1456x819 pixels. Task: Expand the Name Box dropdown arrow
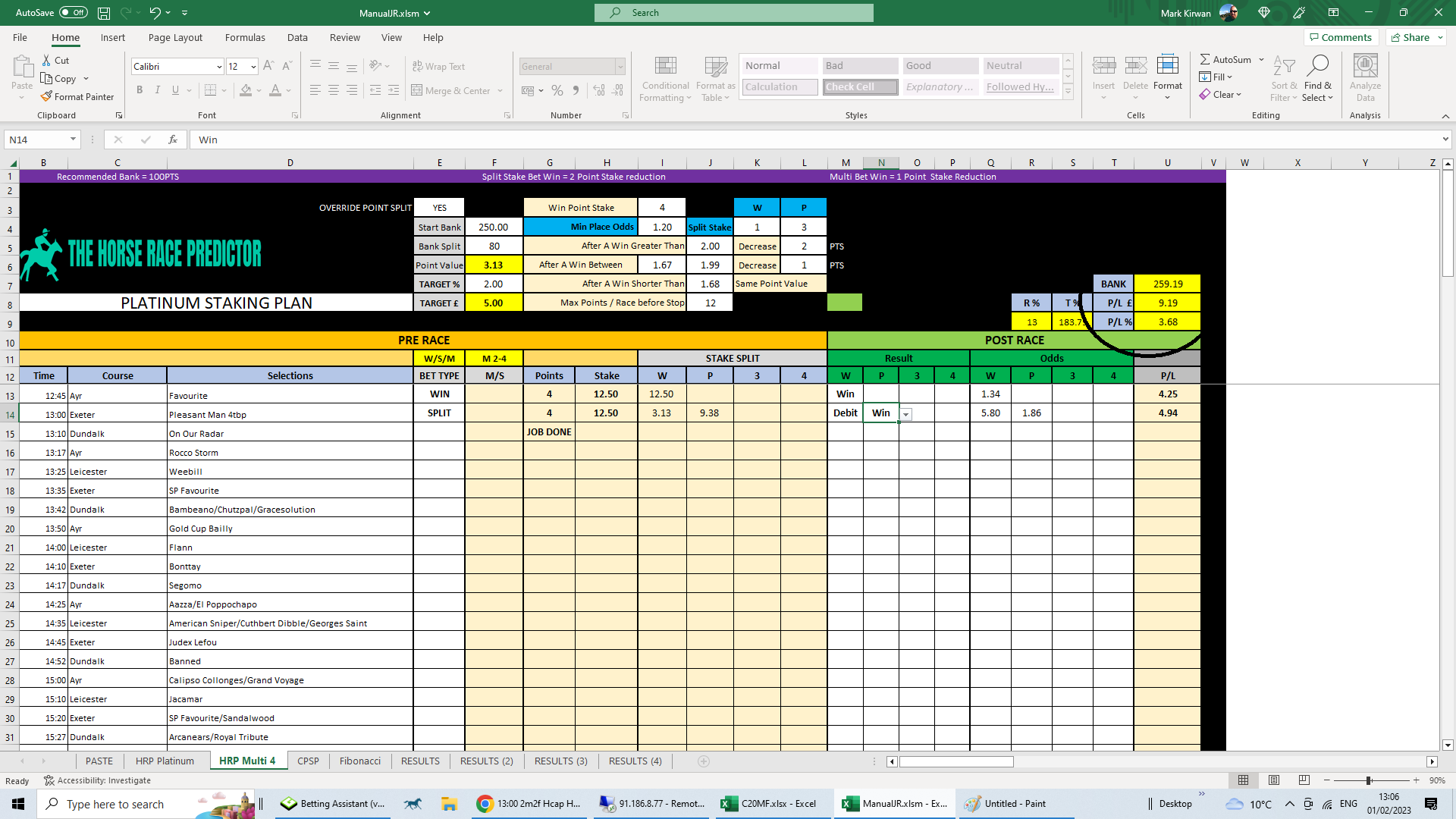click(73, 140)
